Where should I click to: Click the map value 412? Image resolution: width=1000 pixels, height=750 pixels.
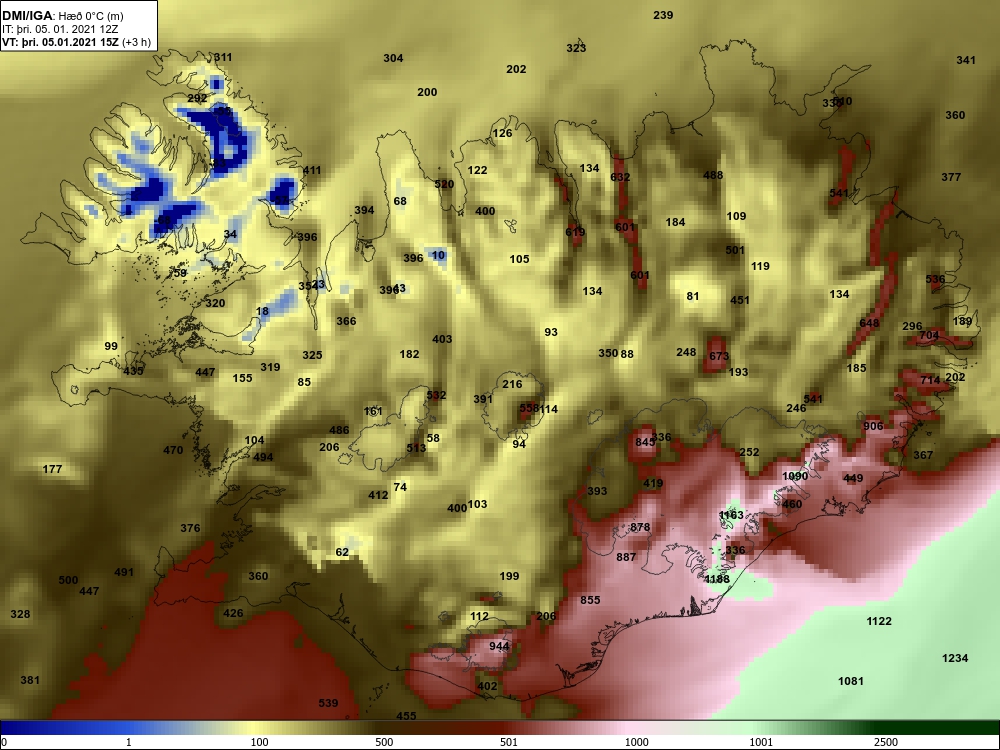pos(378,494)
